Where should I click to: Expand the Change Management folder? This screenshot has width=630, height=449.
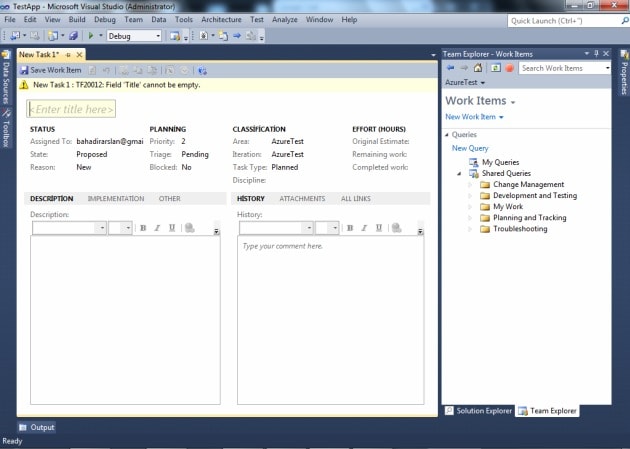[x=470, y=185]
